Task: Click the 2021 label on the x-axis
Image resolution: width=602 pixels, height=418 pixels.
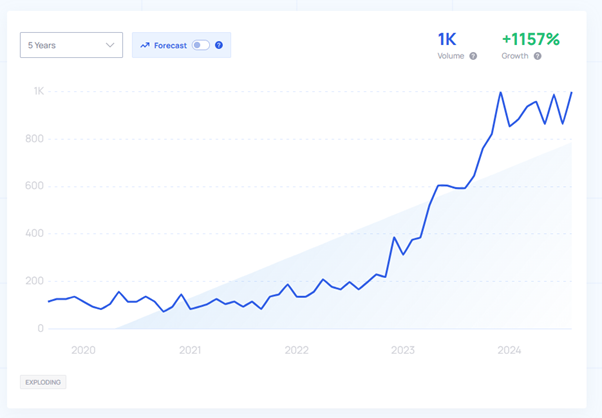Action: coord(190,350)
